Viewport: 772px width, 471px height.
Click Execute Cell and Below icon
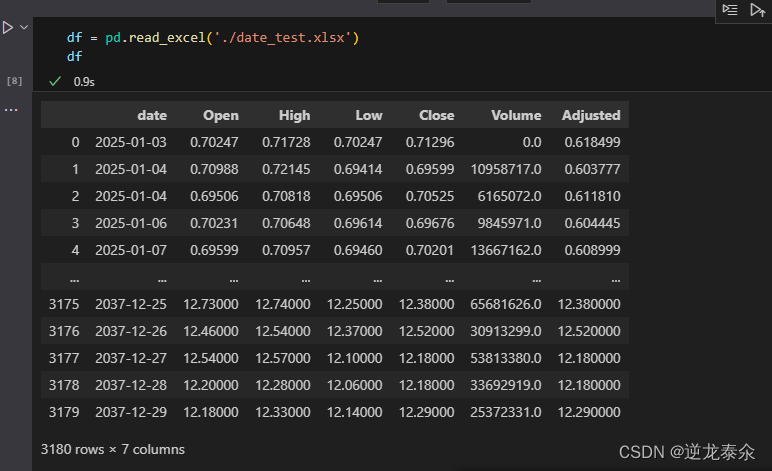757,9
